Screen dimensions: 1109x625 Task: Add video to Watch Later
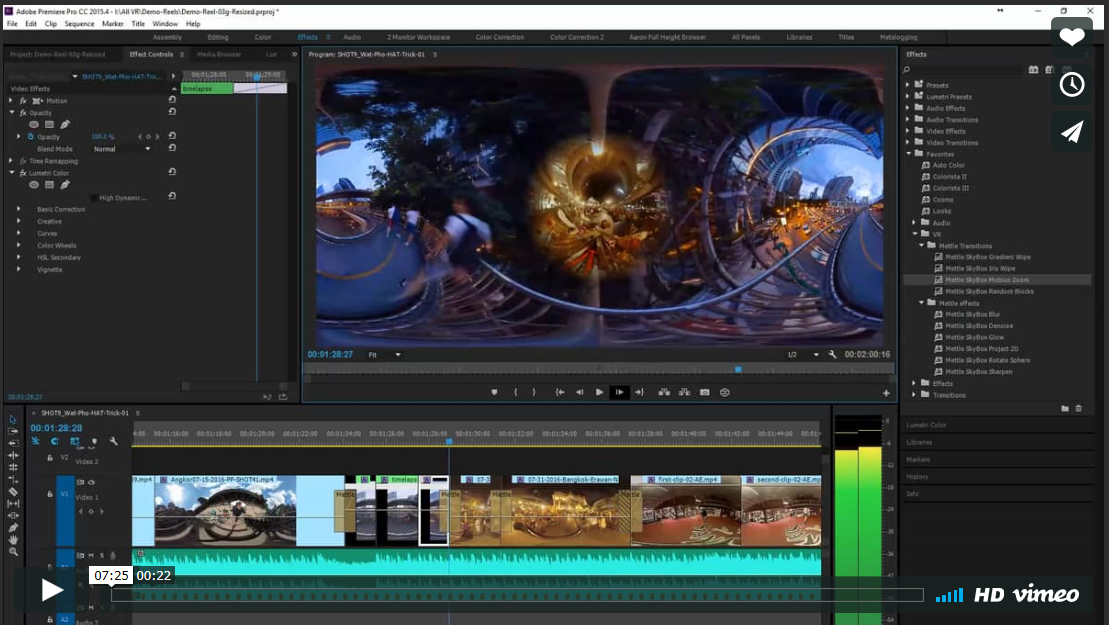pos(1072,85)
